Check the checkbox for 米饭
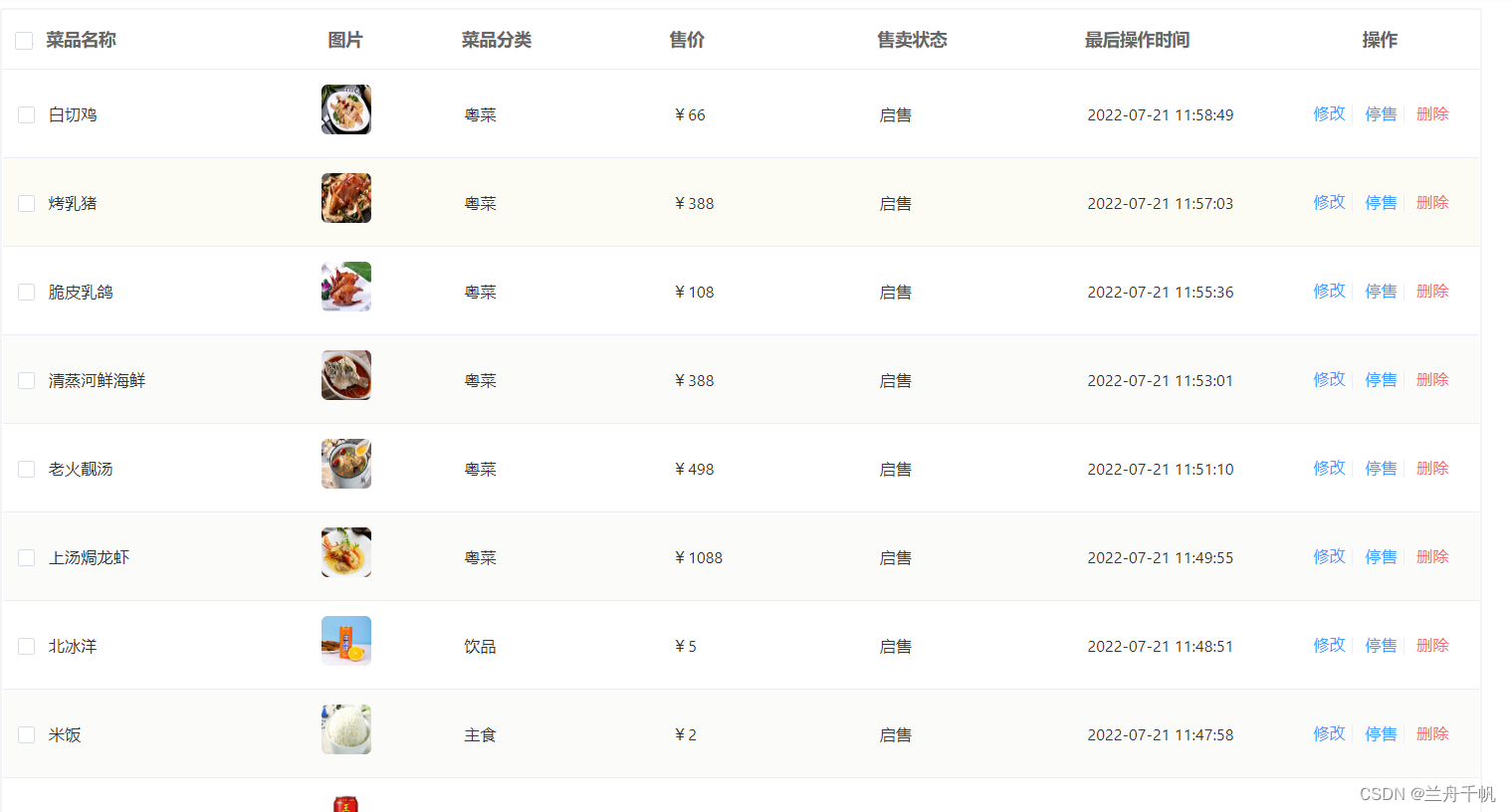The width and height of the screenshot is (1511, 812). tap(26, 734)
